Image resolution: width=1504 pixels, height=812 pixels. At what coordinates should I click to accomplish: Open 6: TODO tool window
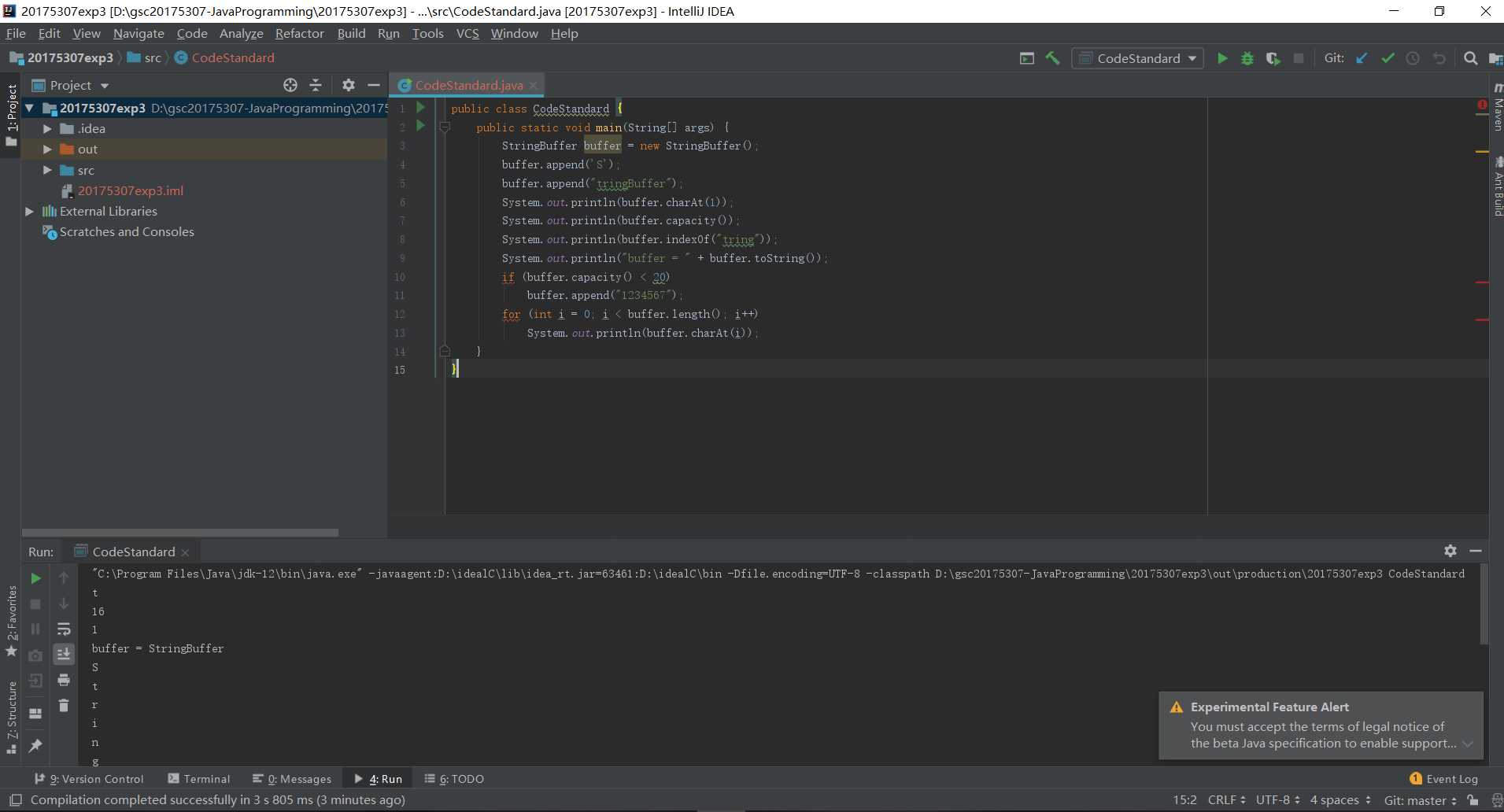[454, 779]
